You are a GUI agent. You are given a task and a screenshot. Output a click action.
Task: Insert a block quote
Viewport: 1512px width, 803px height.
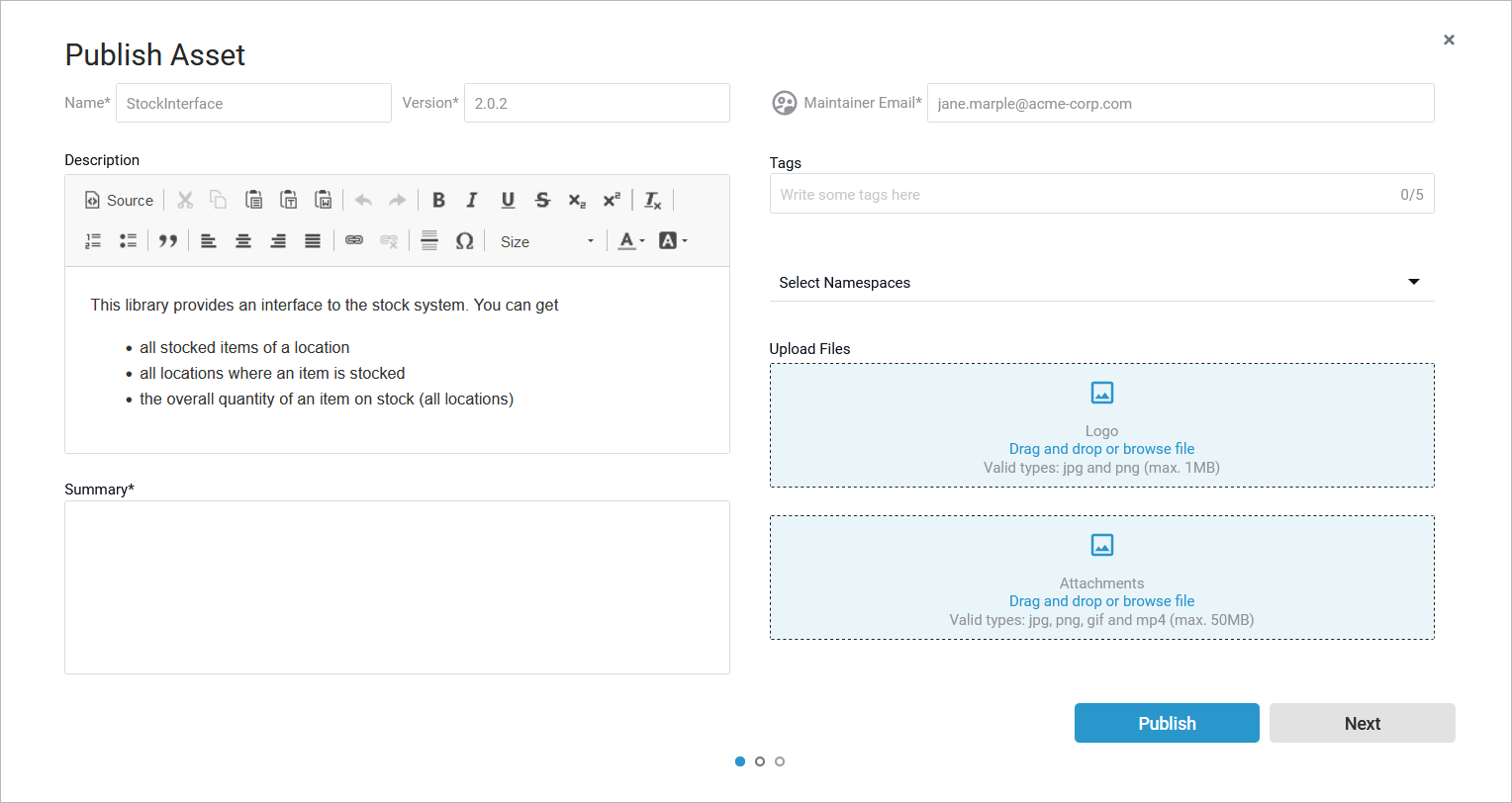click(168, 241)
